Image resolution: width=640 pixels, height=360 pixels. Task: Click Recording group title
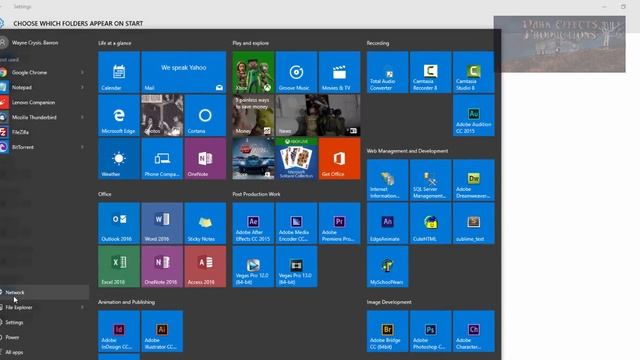(378, 43)
